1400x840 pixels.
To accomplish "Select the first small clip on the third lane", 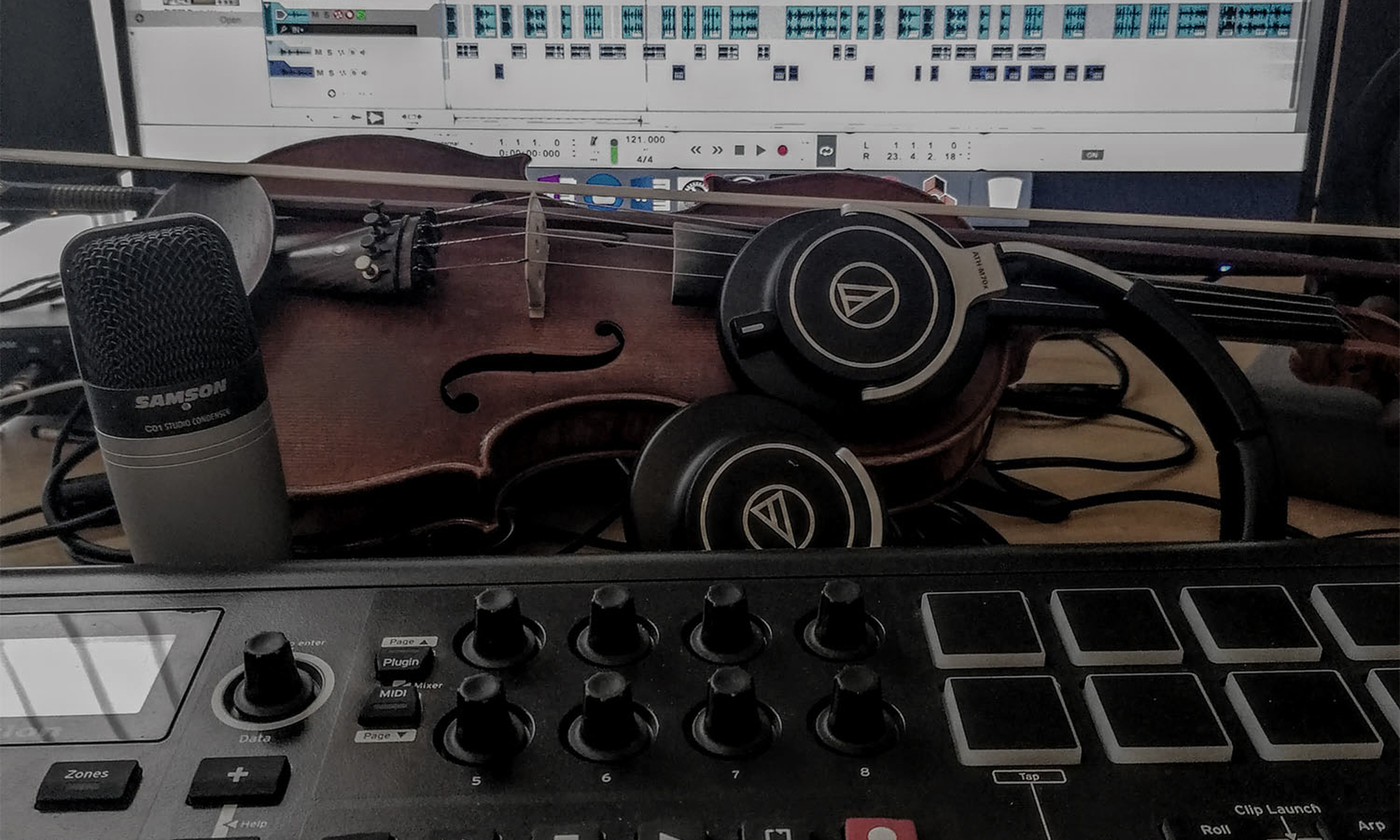I will click(x=499, y=71).
